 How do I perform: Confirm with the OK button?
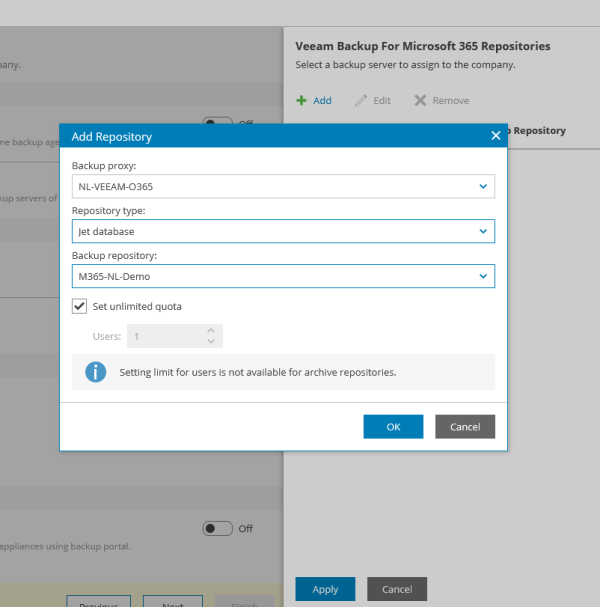(393, 427)
